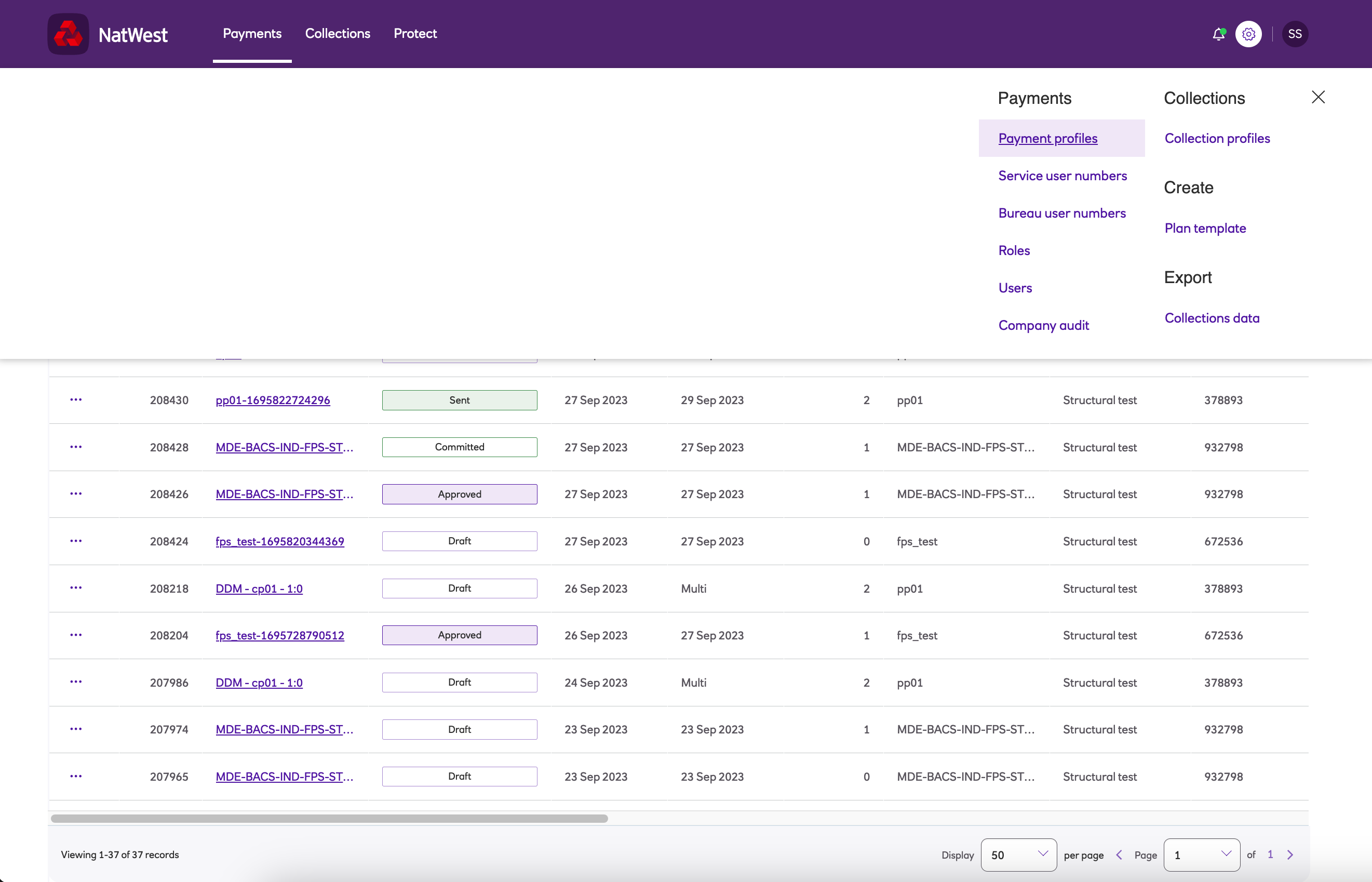Open row actions for 208218
The height and width of the screenshot is (882, 1372).
[76, 588]
